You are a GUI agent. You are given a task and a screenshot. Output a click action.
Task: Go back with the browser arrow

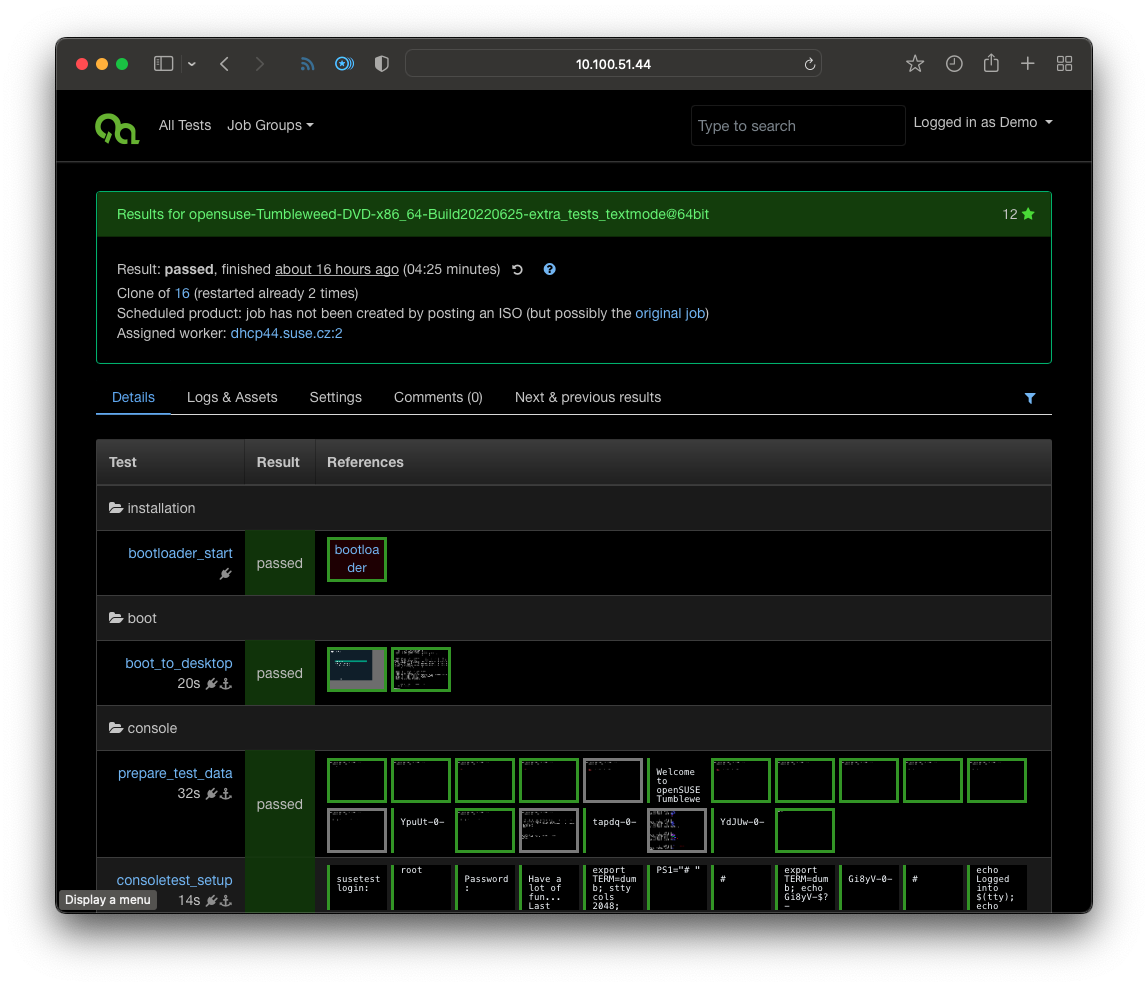tap(225, 64)
